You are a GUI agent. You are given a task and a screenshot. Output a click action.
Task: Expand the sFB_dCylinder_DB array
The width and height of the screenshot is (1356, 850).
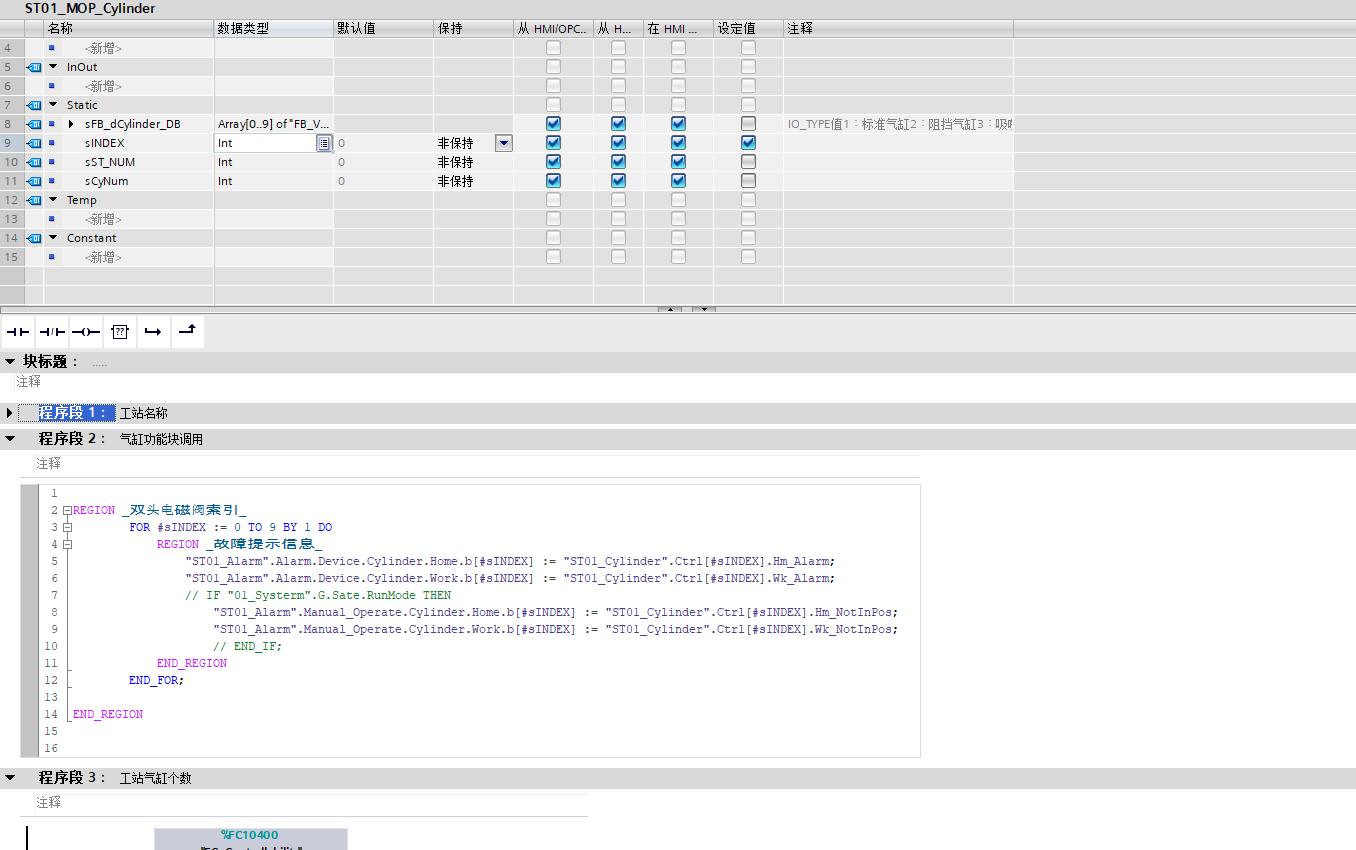pos(71,124)
